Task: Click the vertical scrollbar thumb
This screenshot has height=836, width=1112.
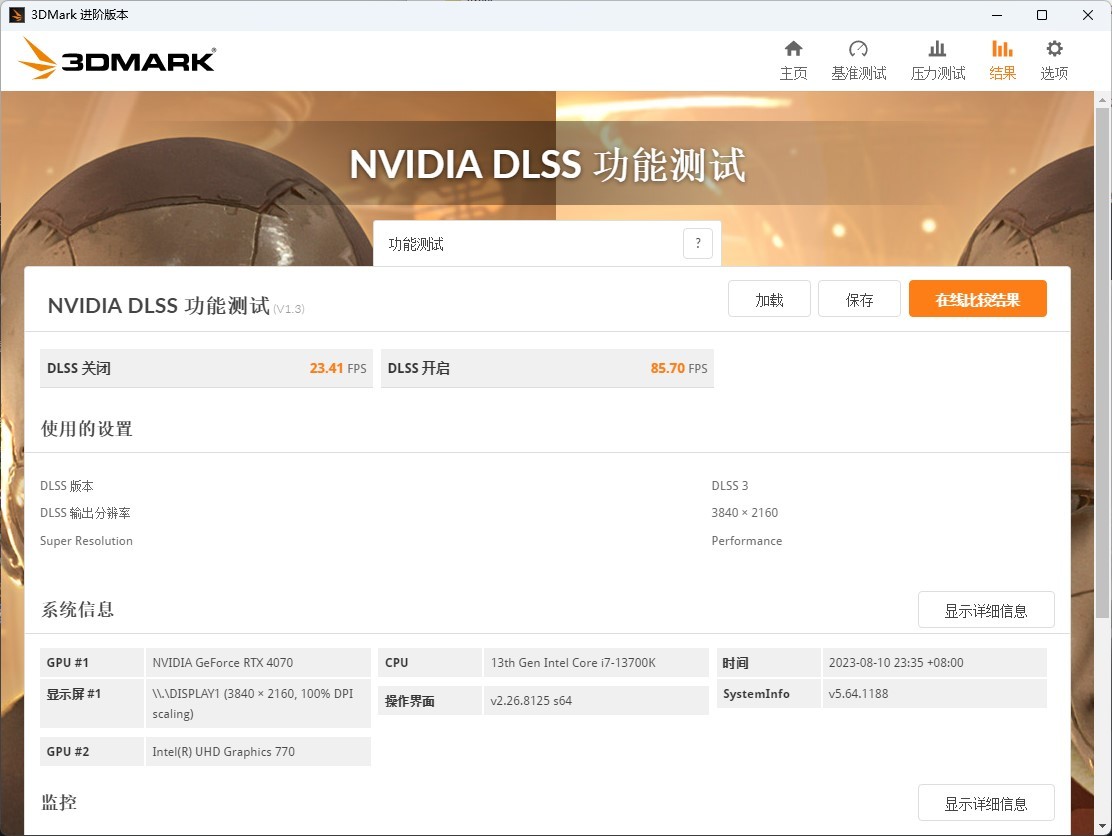Action: (1103, 362)
